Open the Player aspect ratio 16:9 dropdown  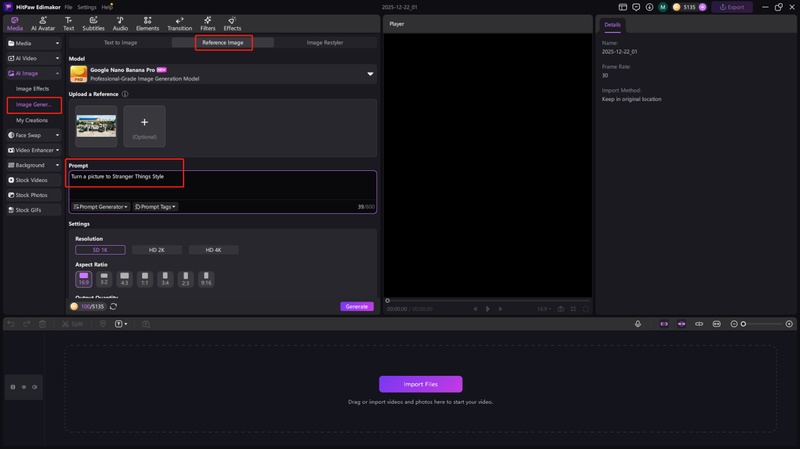[544, 309]
